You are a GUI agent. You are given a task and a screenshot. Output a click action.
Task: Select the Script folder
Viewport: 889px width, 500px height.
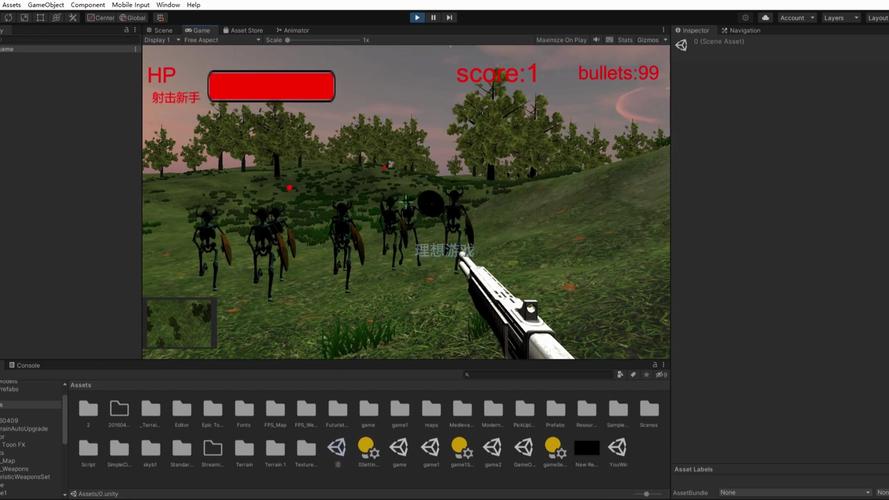(x=88, y=452)
